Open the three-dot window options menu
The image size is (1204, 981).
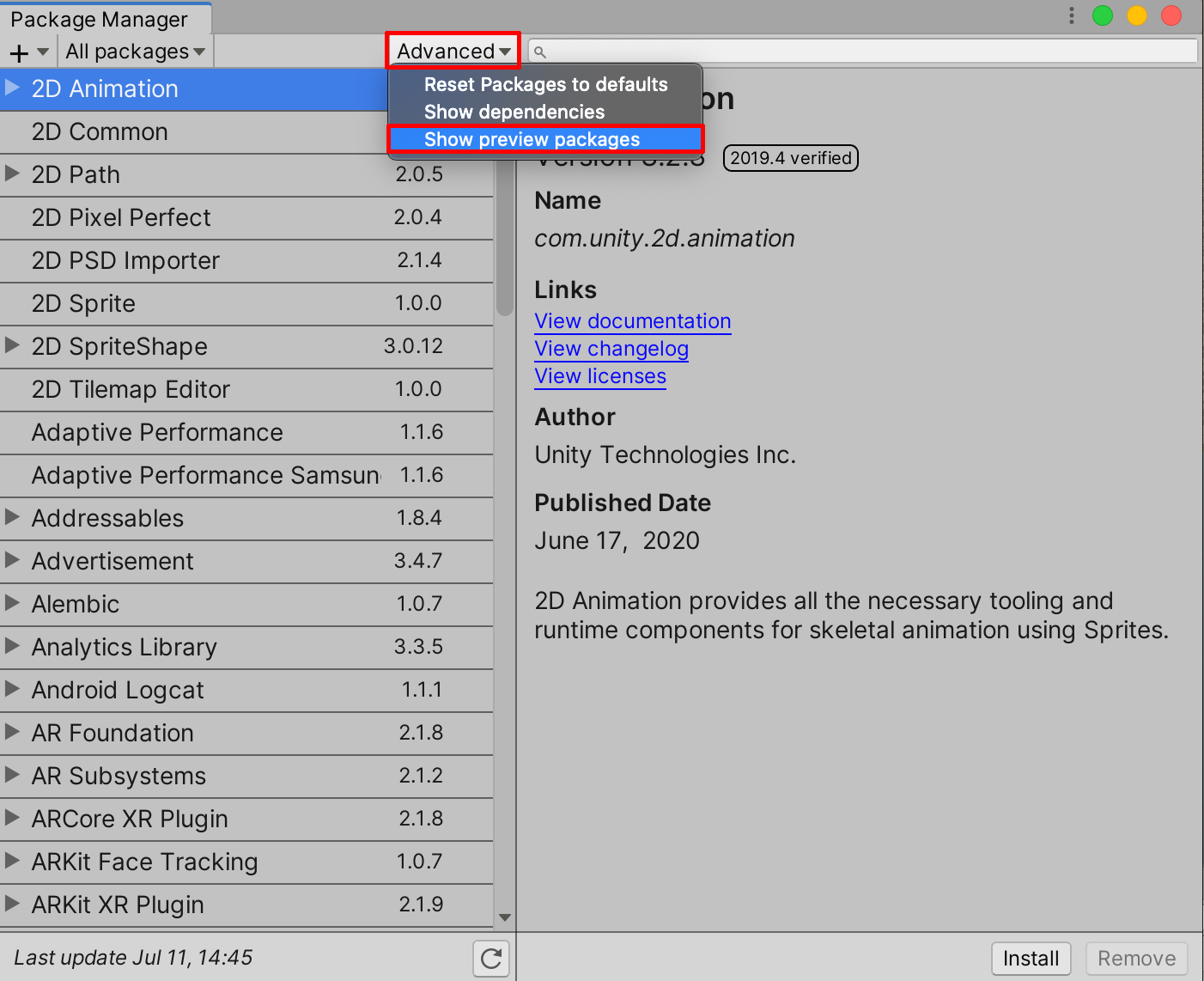click(1071, 15)
